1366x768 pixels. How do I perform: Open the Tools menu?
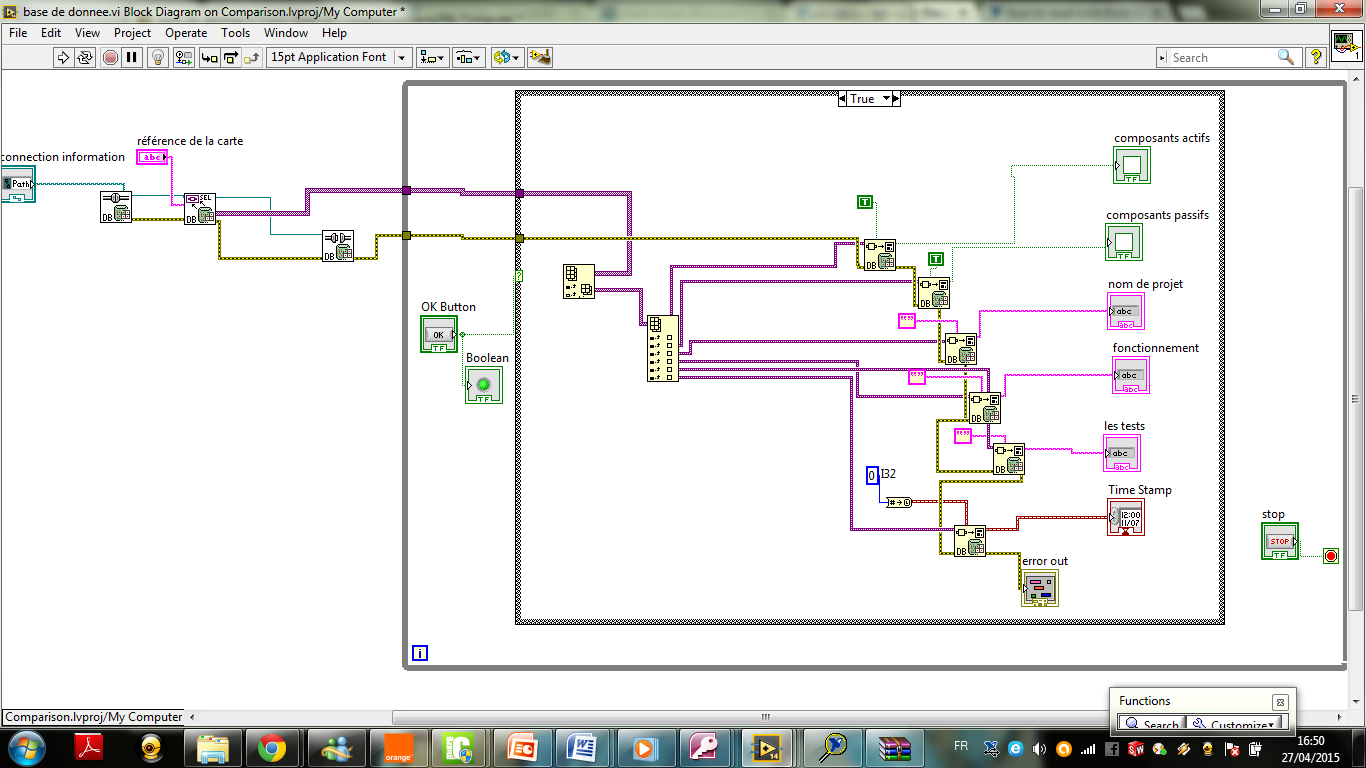click(235, 33)
